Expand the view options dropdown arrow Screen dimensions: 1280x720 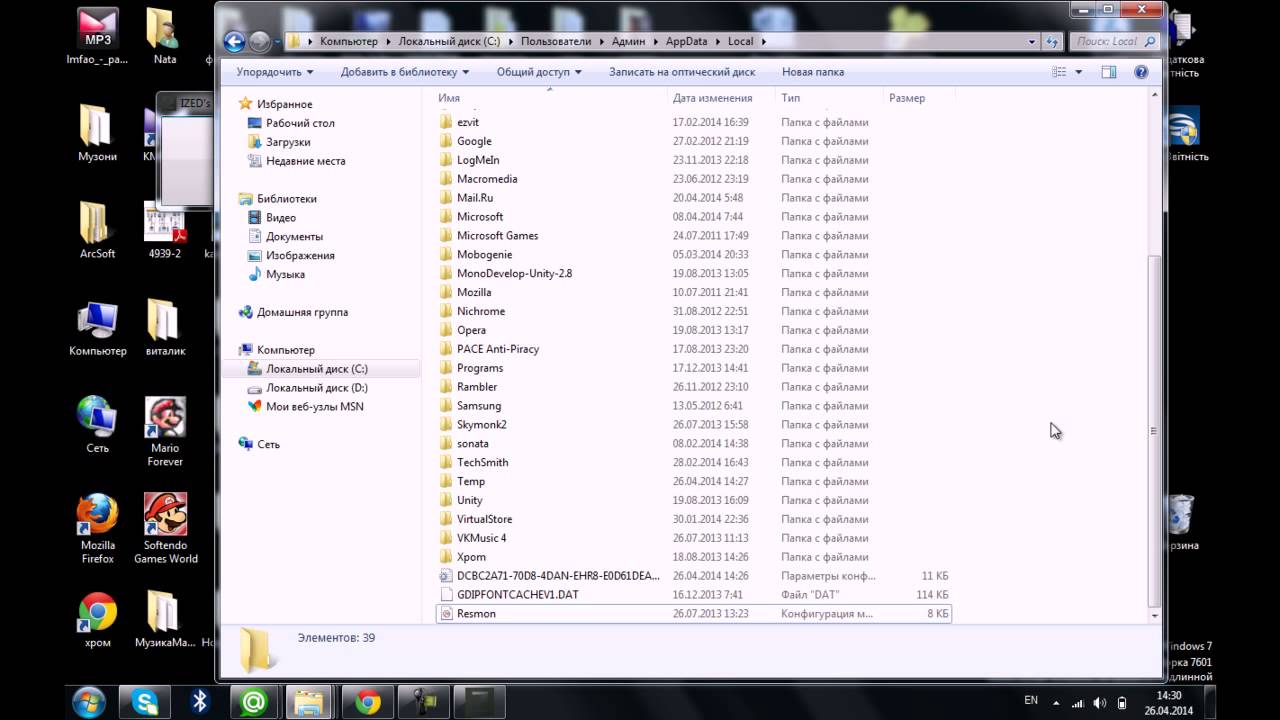click(1078, 72)
